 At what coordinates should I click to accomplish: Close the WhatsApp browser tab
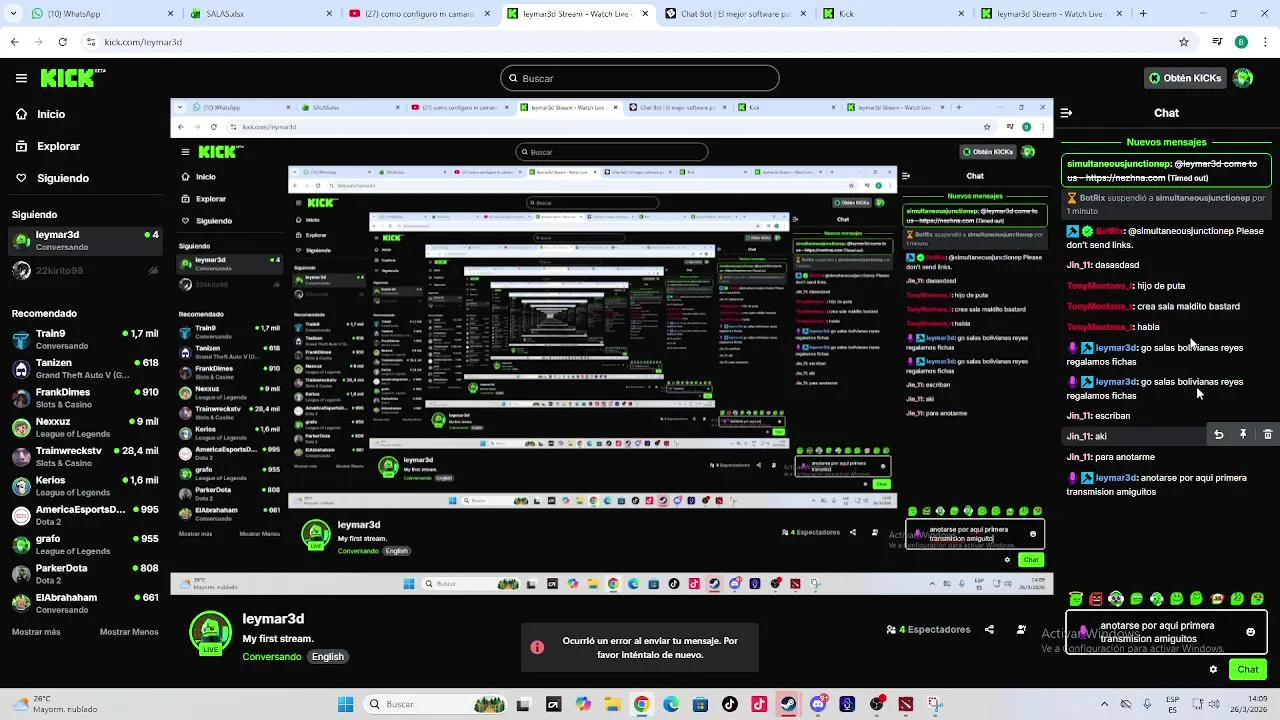click(x=170, y=14)
